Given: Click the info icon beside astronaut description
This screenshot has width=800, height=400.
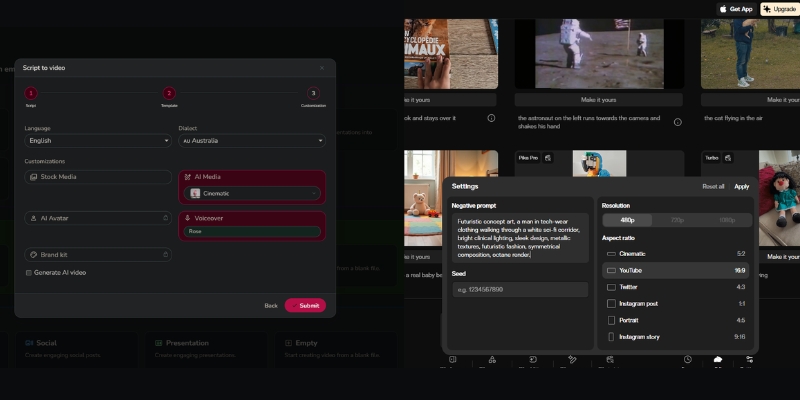Looking at the screenshot, I should (x=677, y=122).
